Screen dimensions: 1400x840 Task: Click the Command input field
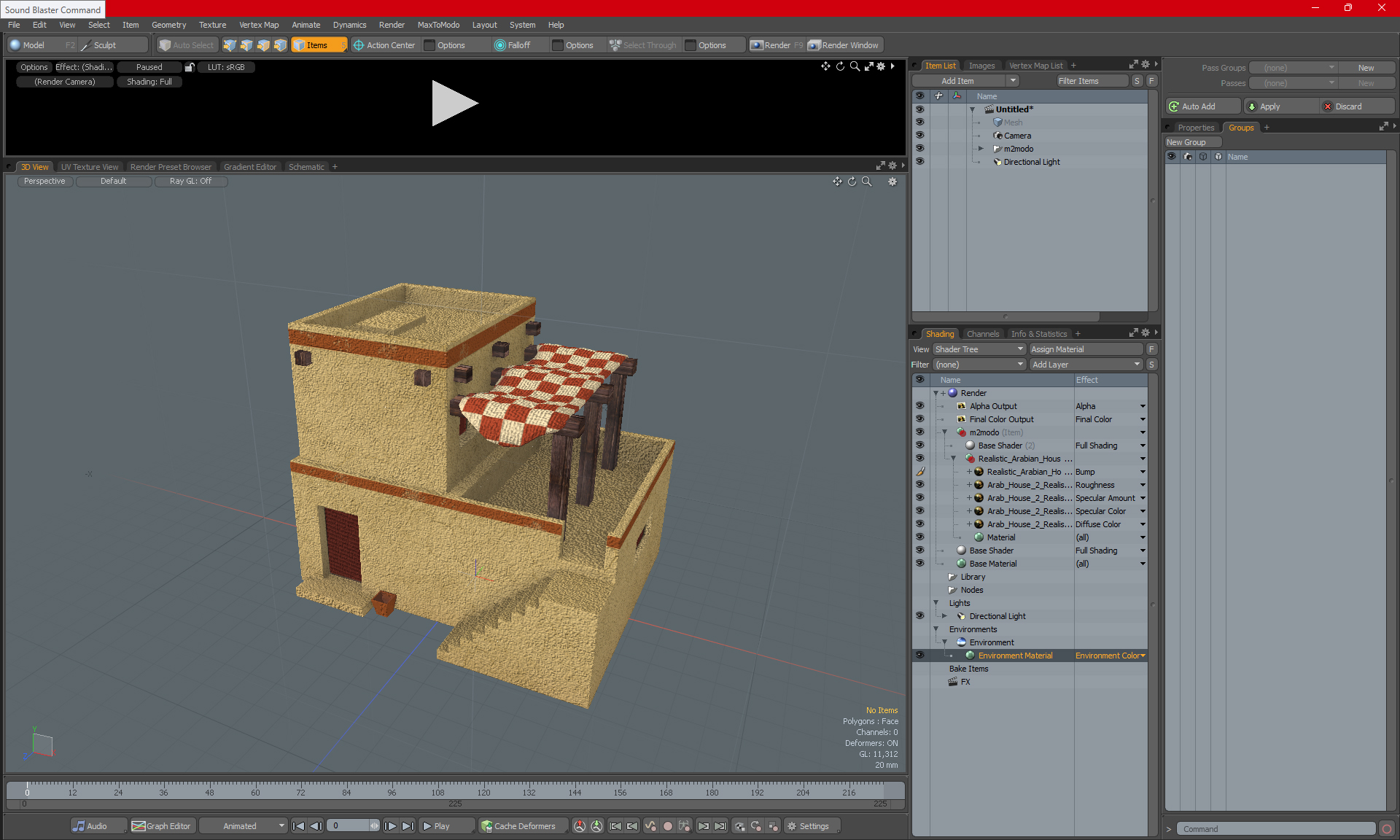pyautogui.click(x=1277, y=829)
